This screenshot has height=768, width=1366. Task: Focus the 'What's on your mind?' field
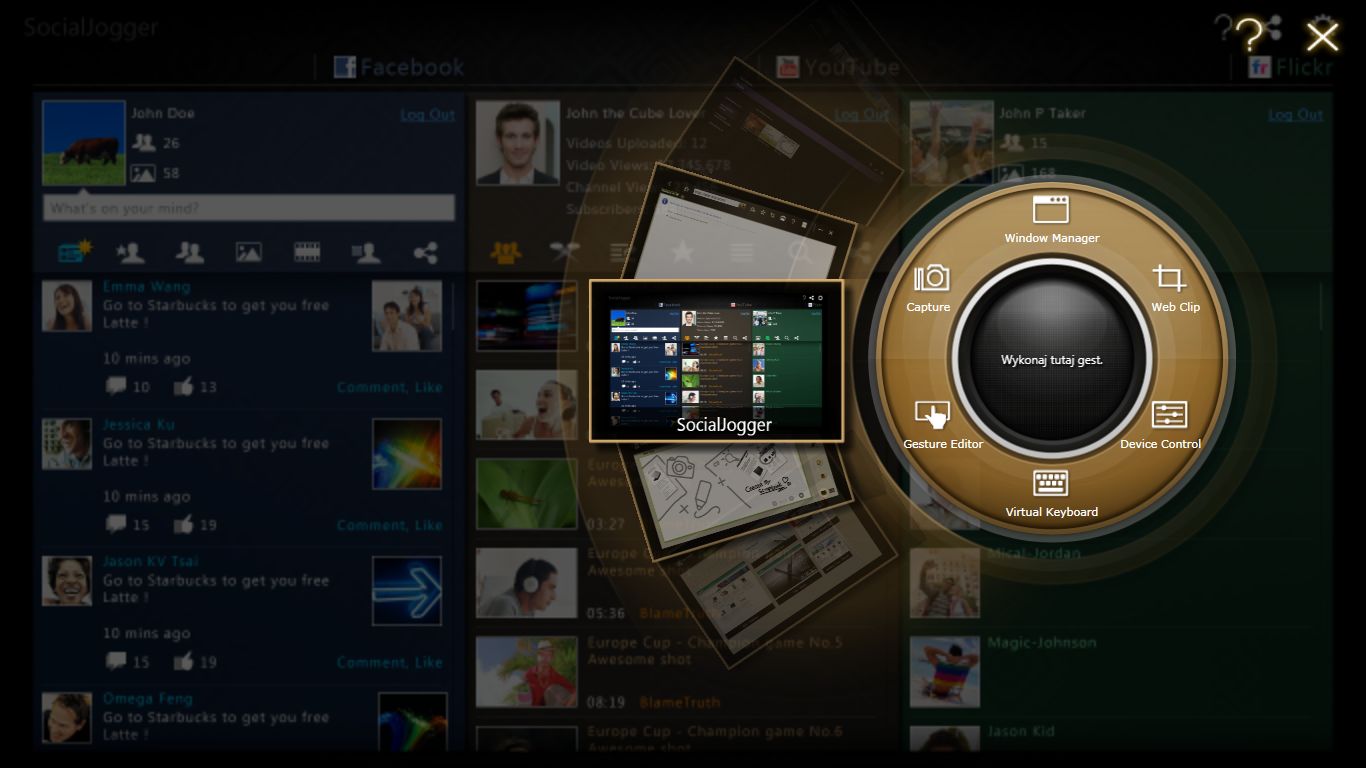tap(249, 208)
